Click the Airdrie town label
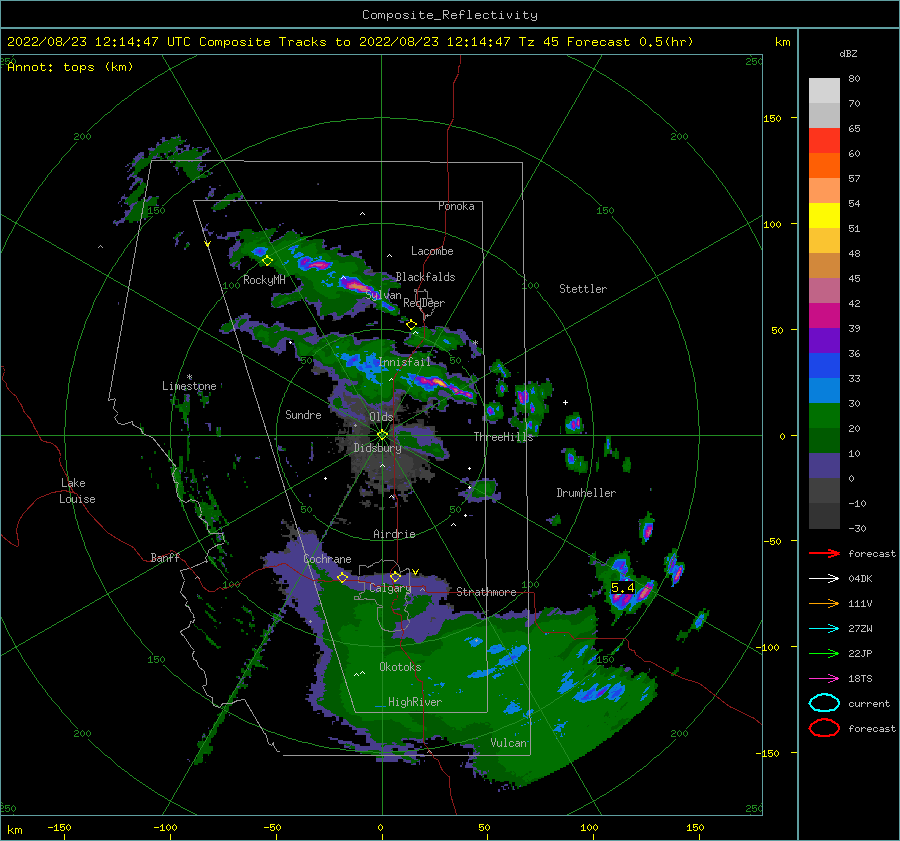 [x=394, y=534]
